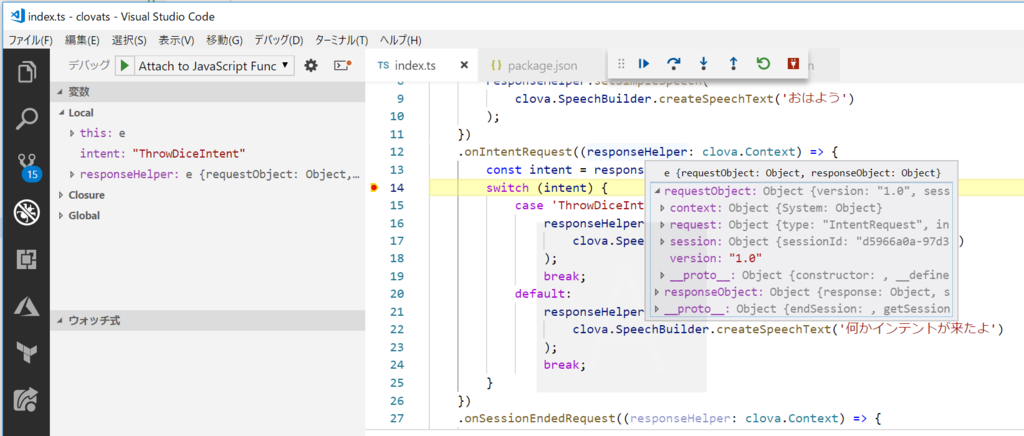
Task: Open the ターミナル(T) menu
Action: pos(342,40)
